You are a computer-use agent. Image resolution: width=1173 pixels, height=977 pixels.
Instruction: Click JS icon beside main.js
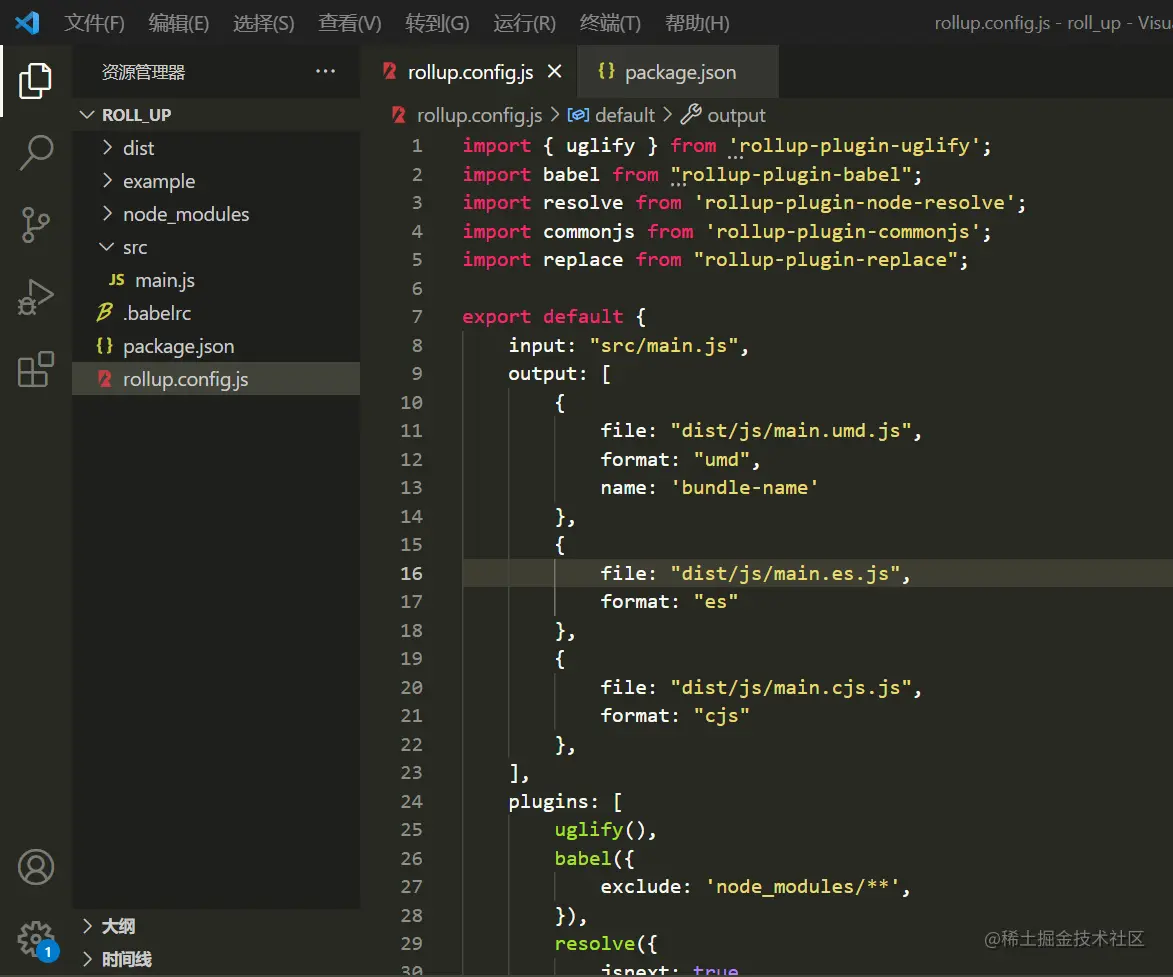tap(117, 280)
